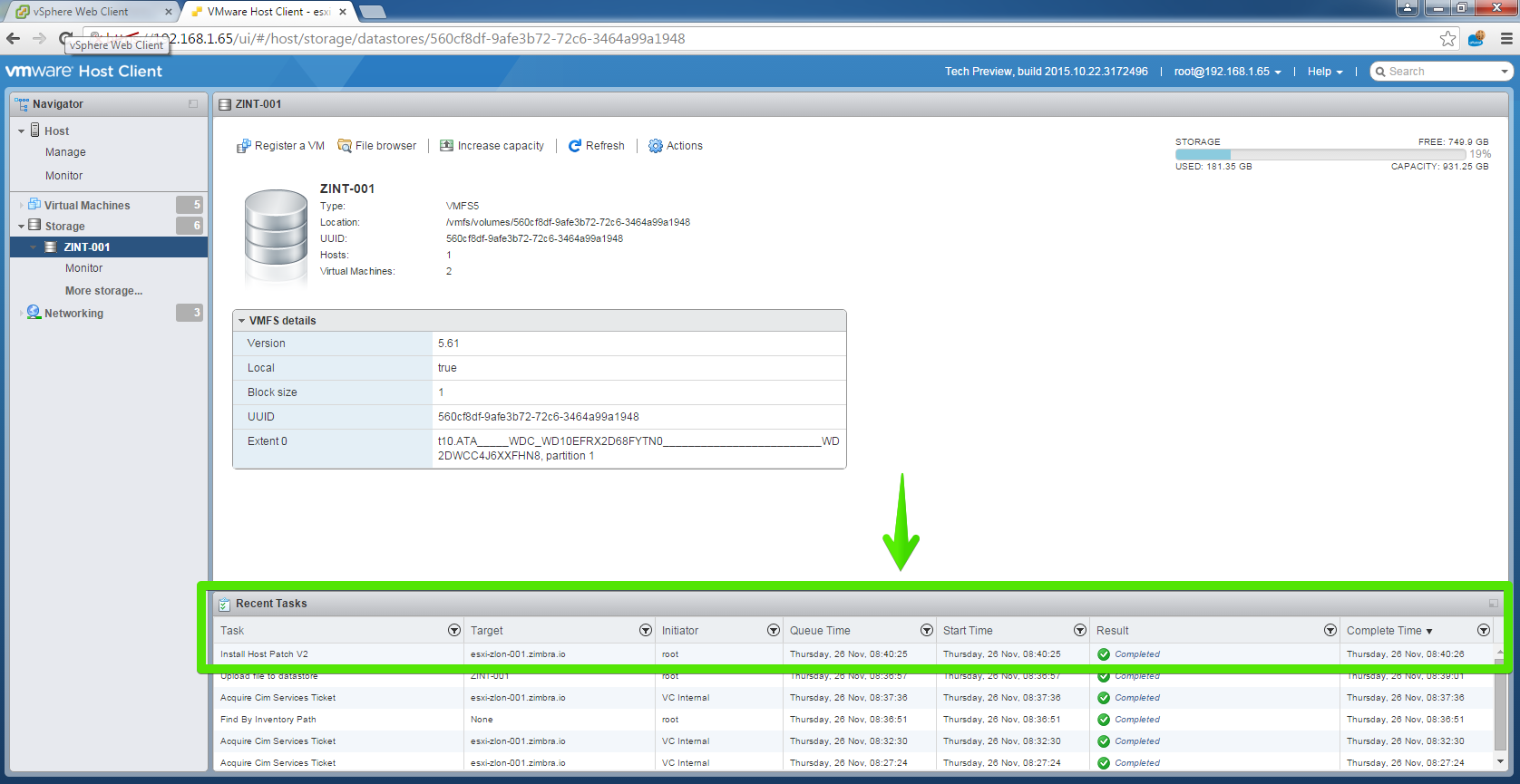Open the root@192.168.1.65 user dropdown
The image size is (1520, 784).
(1228, 72)
